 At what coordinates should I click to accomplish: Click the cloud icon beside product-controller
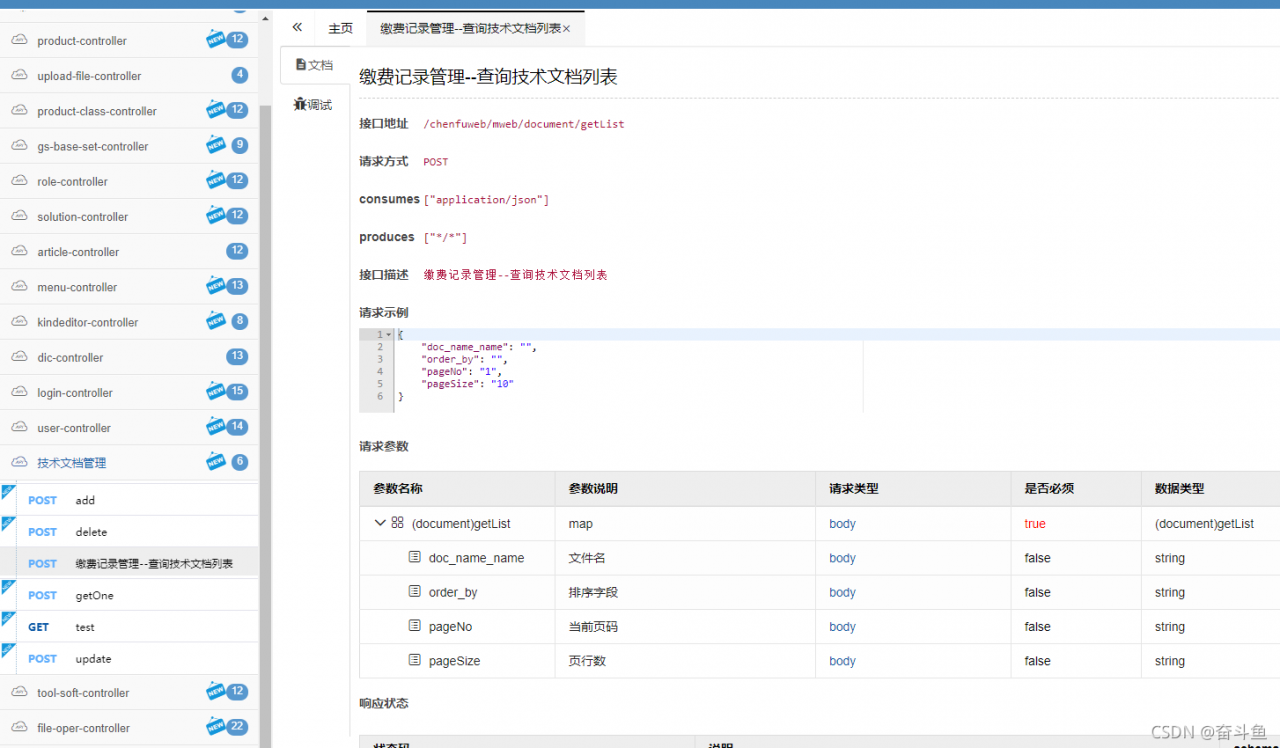(19, 40)
